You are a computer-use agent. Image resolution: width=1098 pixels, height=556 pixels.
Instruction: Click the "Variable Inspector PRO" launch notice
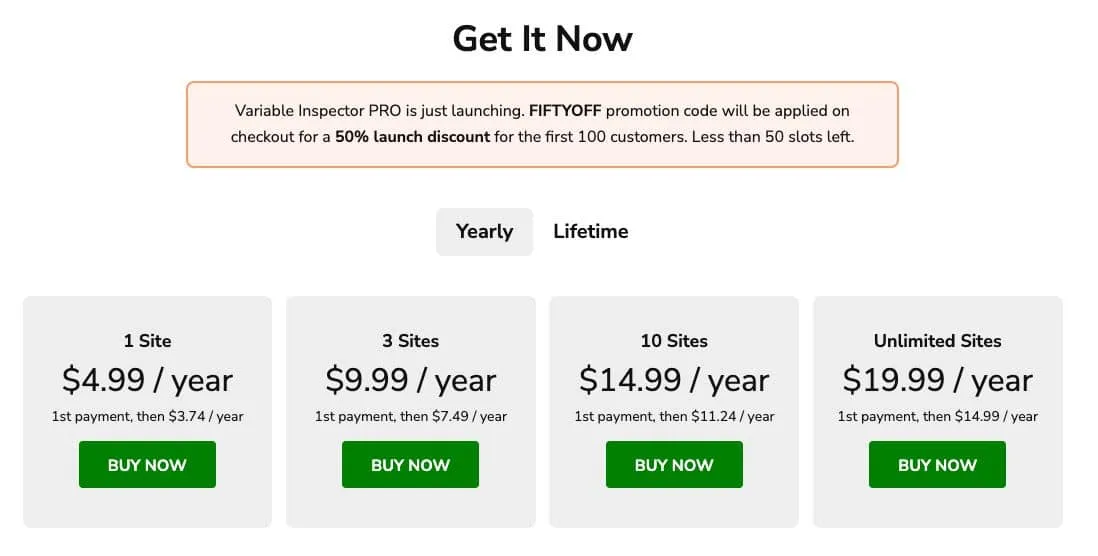point(317,111)
